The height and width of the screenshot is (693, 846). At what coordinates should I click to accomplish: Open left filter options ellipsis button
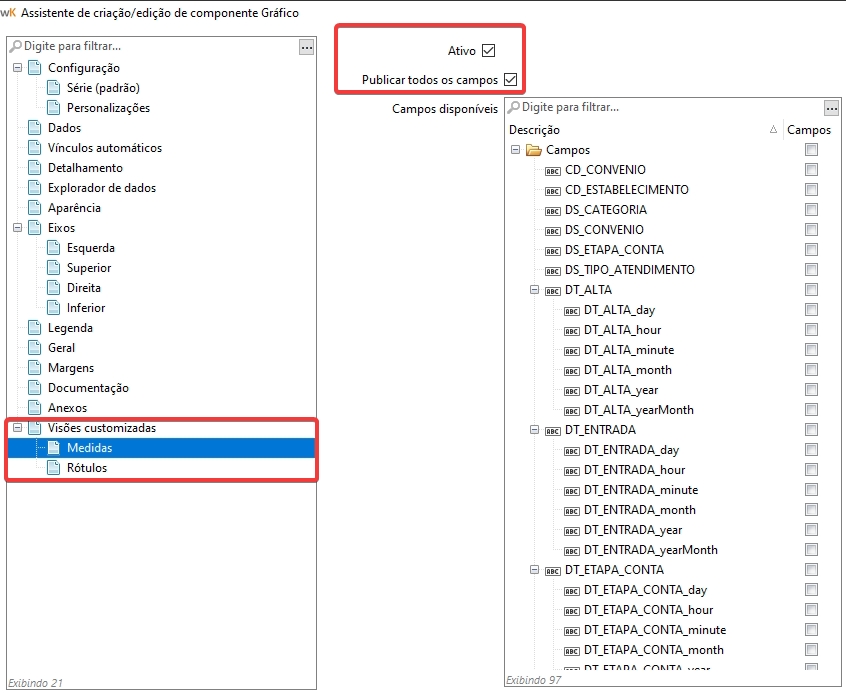[307, 47]
